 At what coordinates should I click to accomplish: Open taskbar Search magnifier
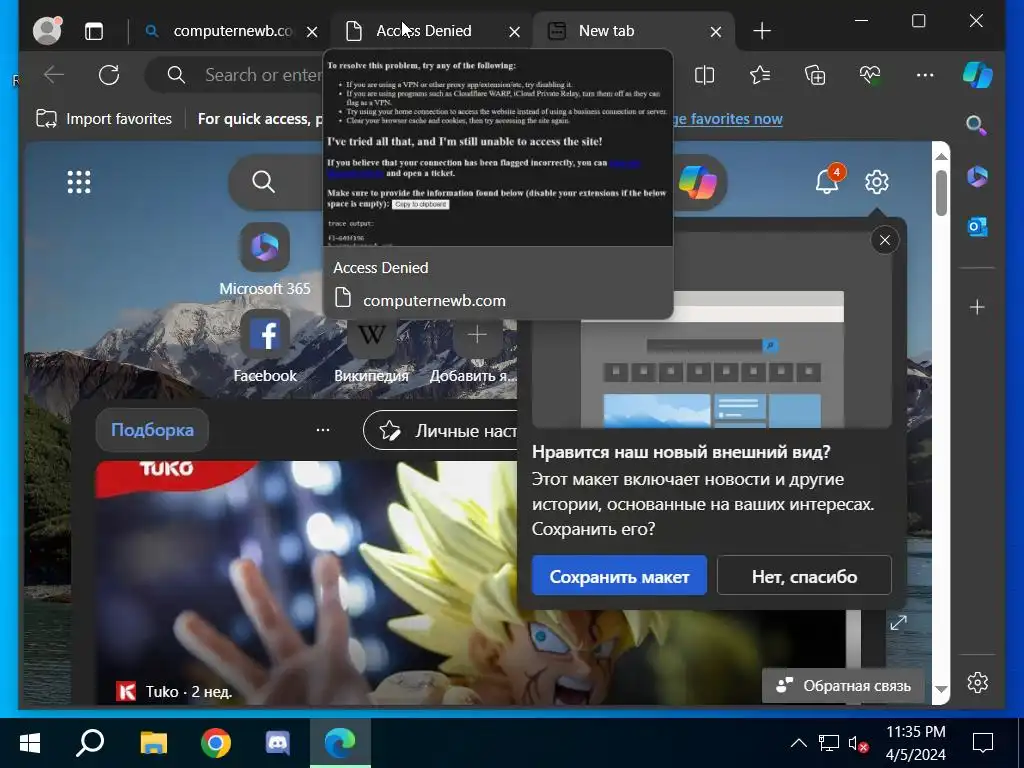(90, 743)
